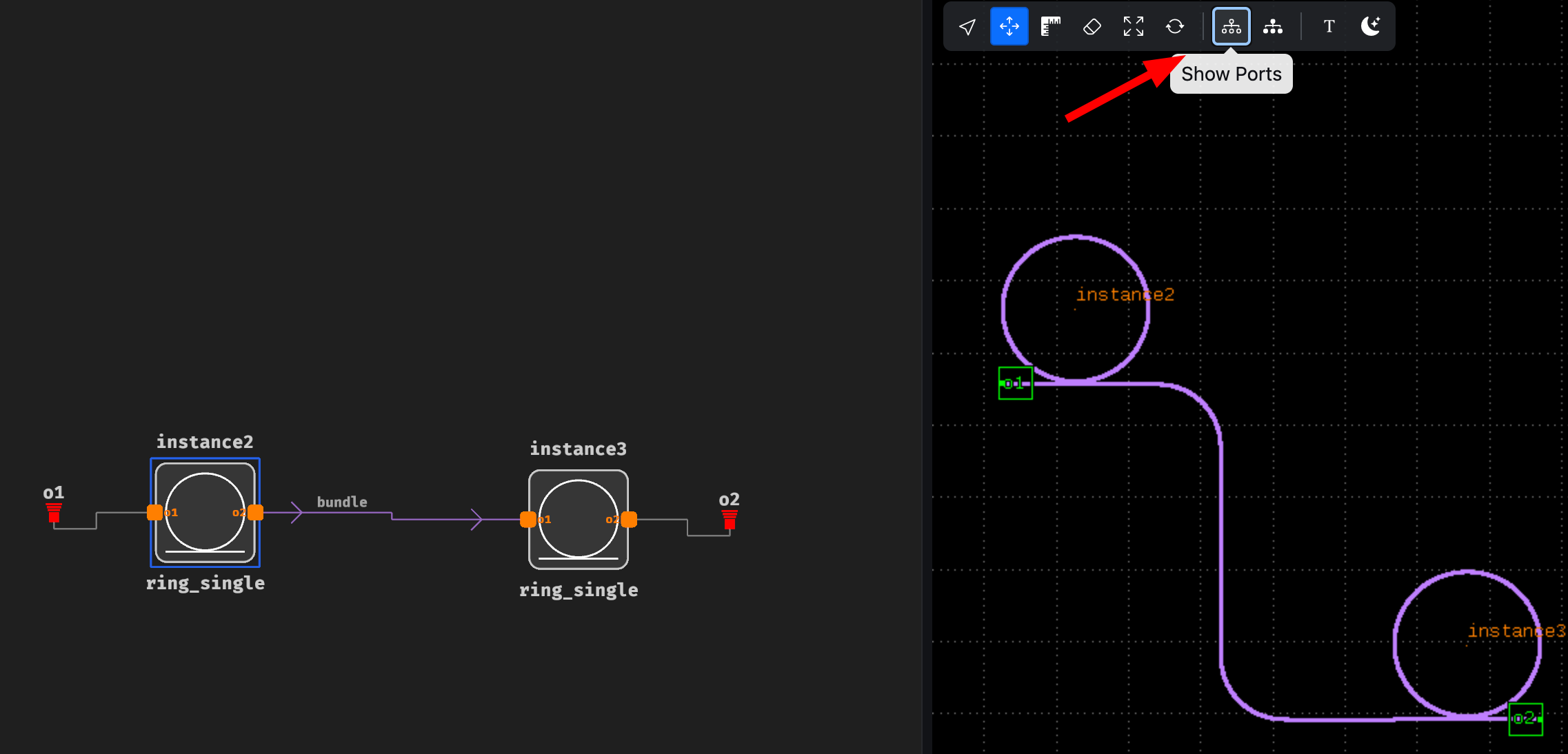1568x754 pixels.
Task: Click the bundle connection label
Action: point(342,502)
